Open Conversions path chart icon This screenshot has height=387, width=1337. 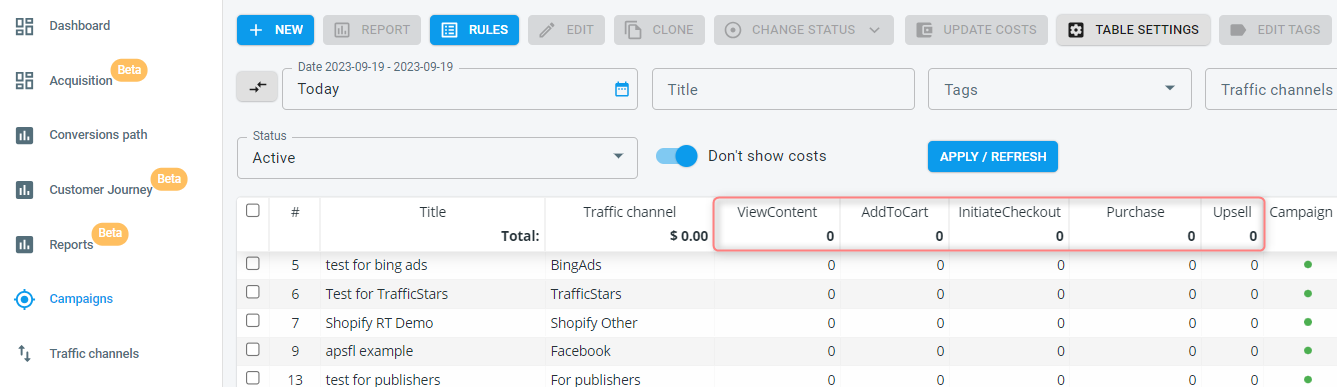[x=25, y=135]
